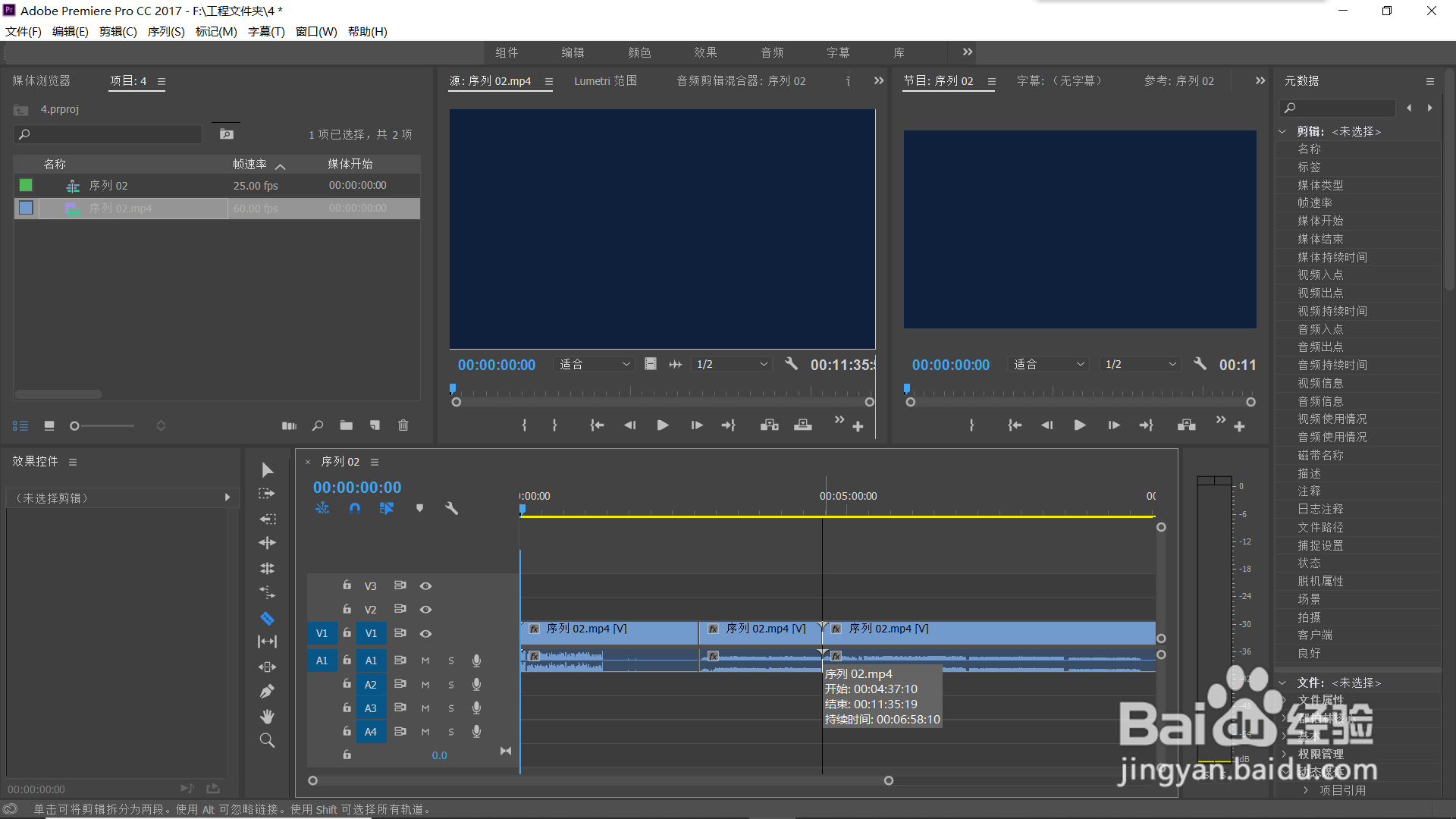The width and height of the screenshot is (1456, 819).
Task: Select the Track Select Forward tool
Action: tap(267, 494)
